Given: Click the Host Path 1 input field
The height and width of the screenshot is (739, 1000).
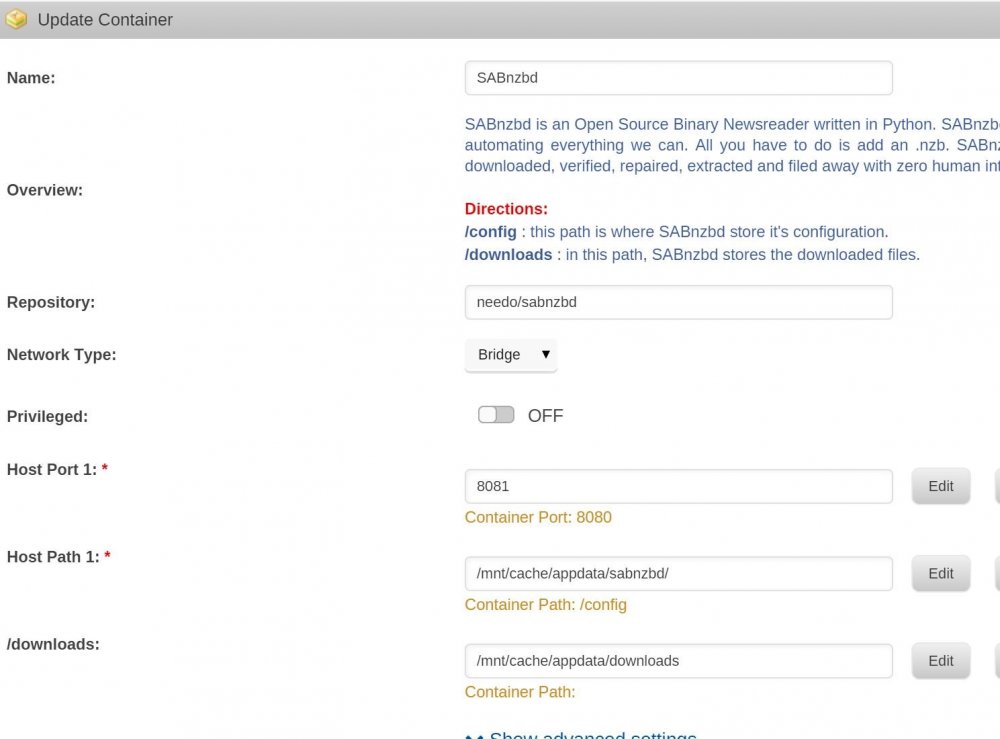Looking at the screenshot, I should 679,574.
